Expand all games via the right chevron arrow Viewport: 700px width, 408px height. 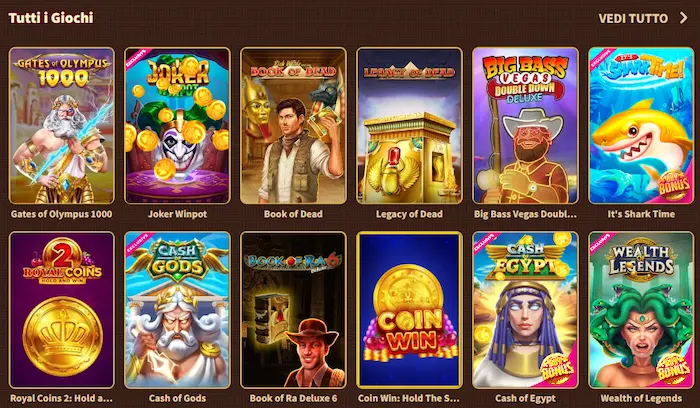(x=683, y=18)
